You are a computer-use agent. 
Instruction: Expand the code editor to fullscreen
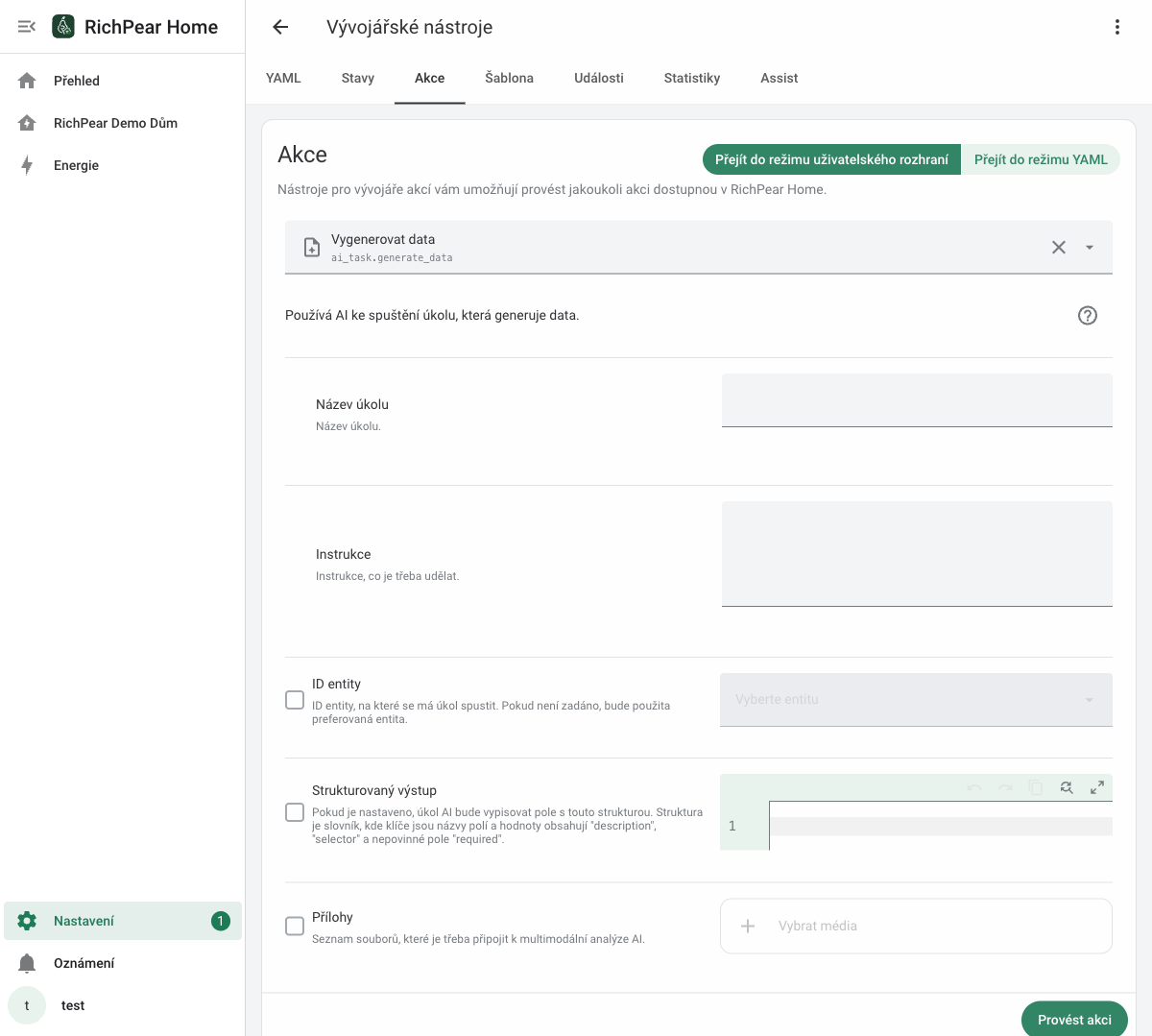pyautogui.click(x=1097, y=787)
